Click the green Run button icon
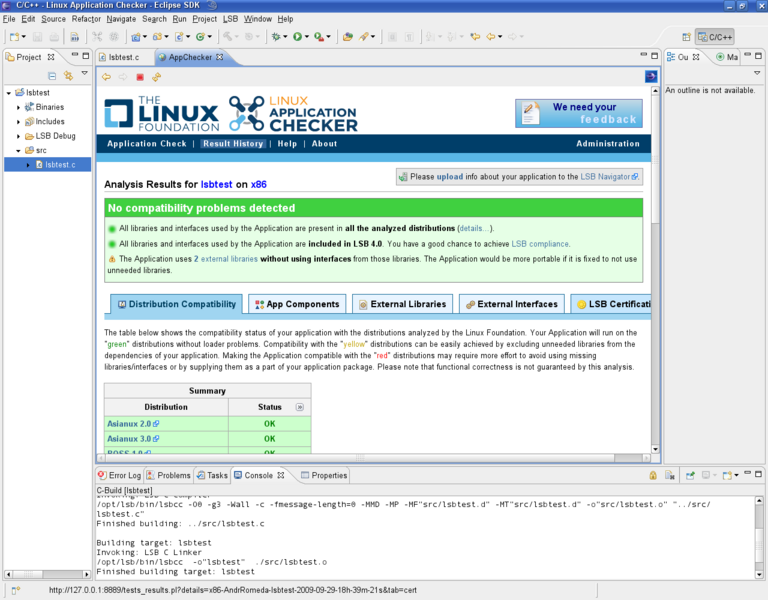768x600 pixels. click(x=297, y=37)
